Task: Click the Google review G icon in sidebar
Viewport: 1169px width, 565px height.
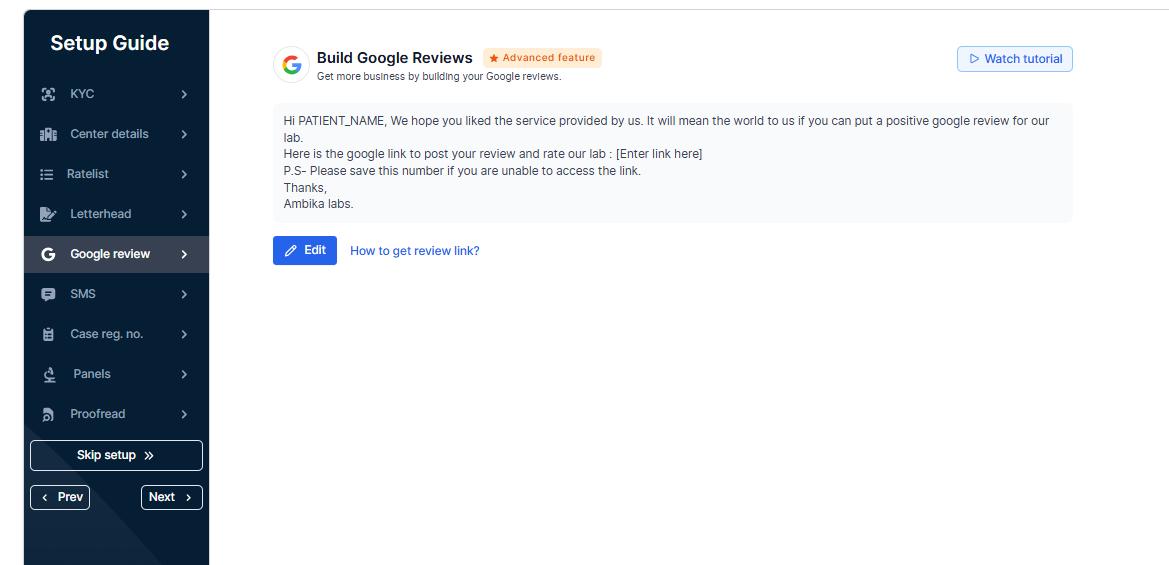Action: click(48, 254)
